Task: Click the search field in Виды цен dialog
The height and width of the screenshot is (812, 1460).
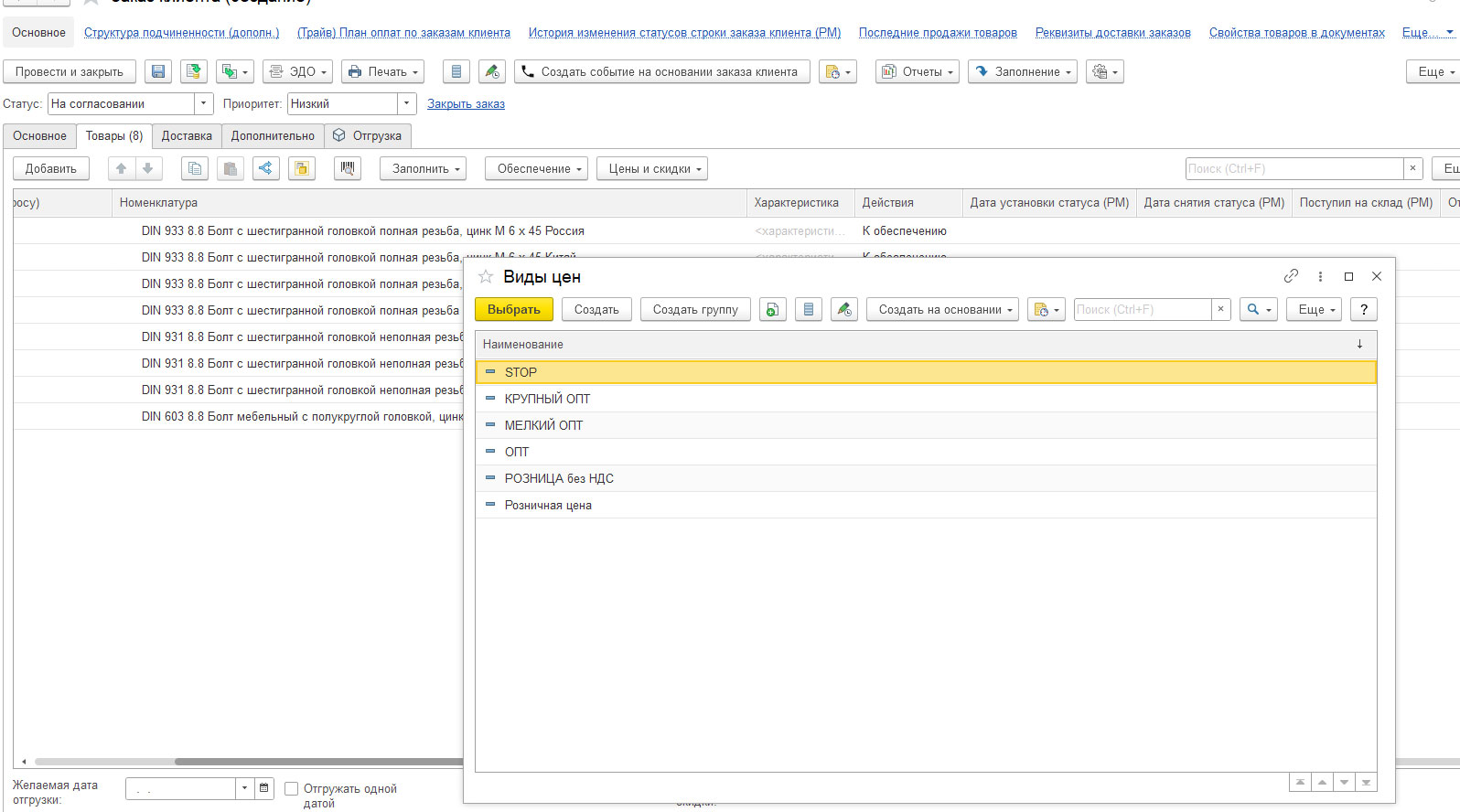Action: pyautogui.click(x=1142, y=310)
